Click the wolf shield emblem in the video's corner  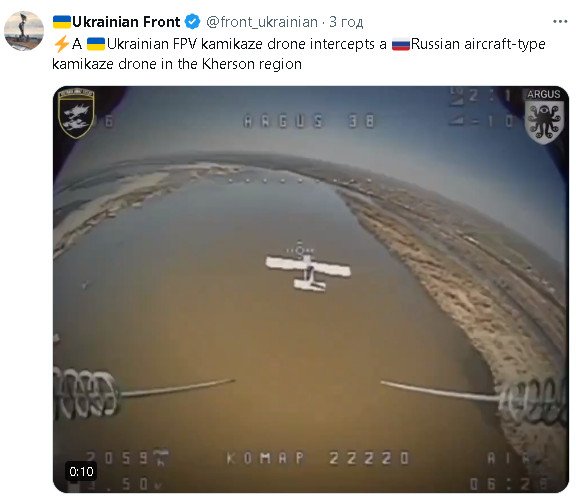pyautogui.click(x=76, y=113)
